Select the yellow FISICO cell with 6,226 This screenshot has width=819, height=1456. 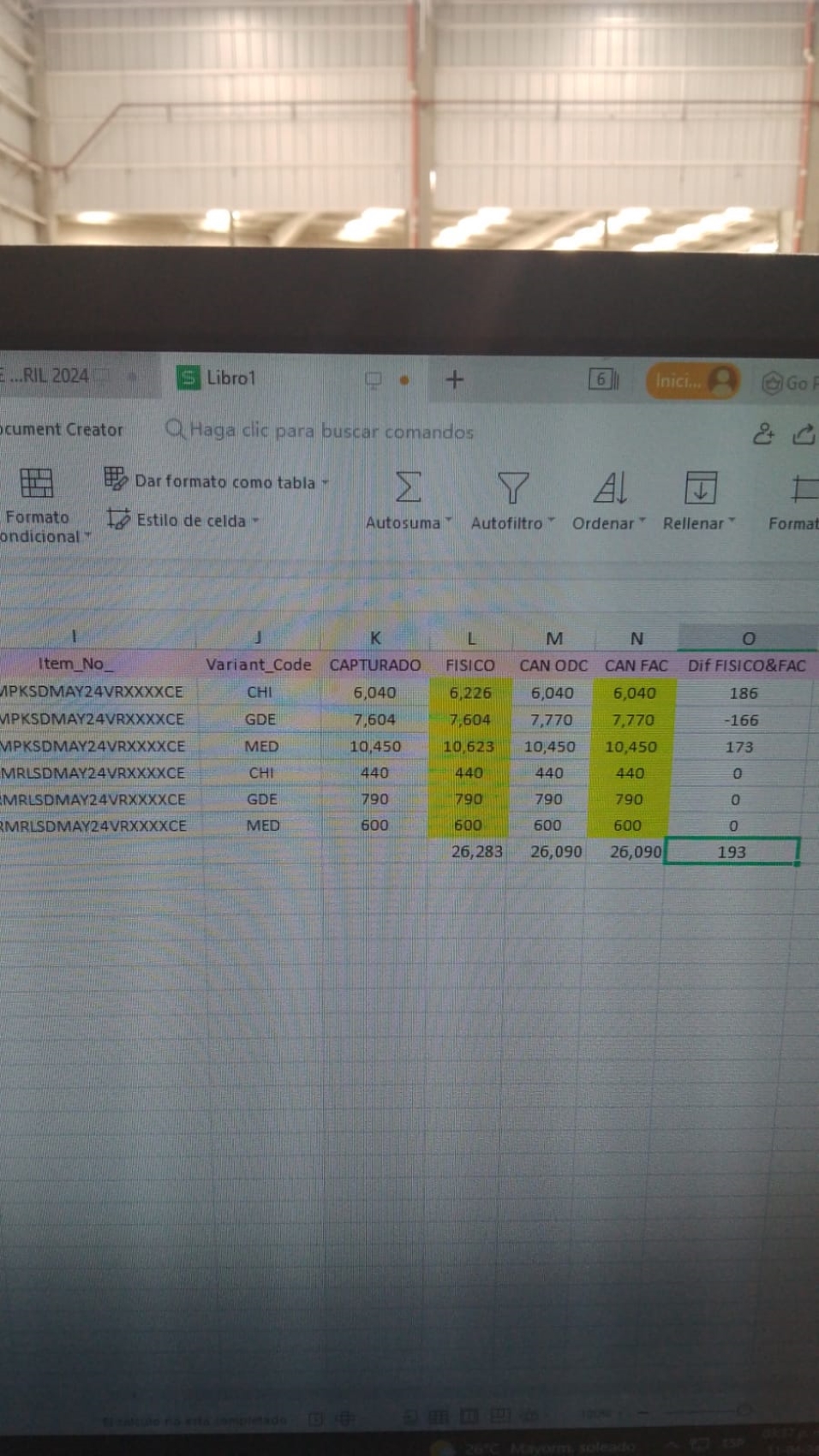click(x=470, y=693)
